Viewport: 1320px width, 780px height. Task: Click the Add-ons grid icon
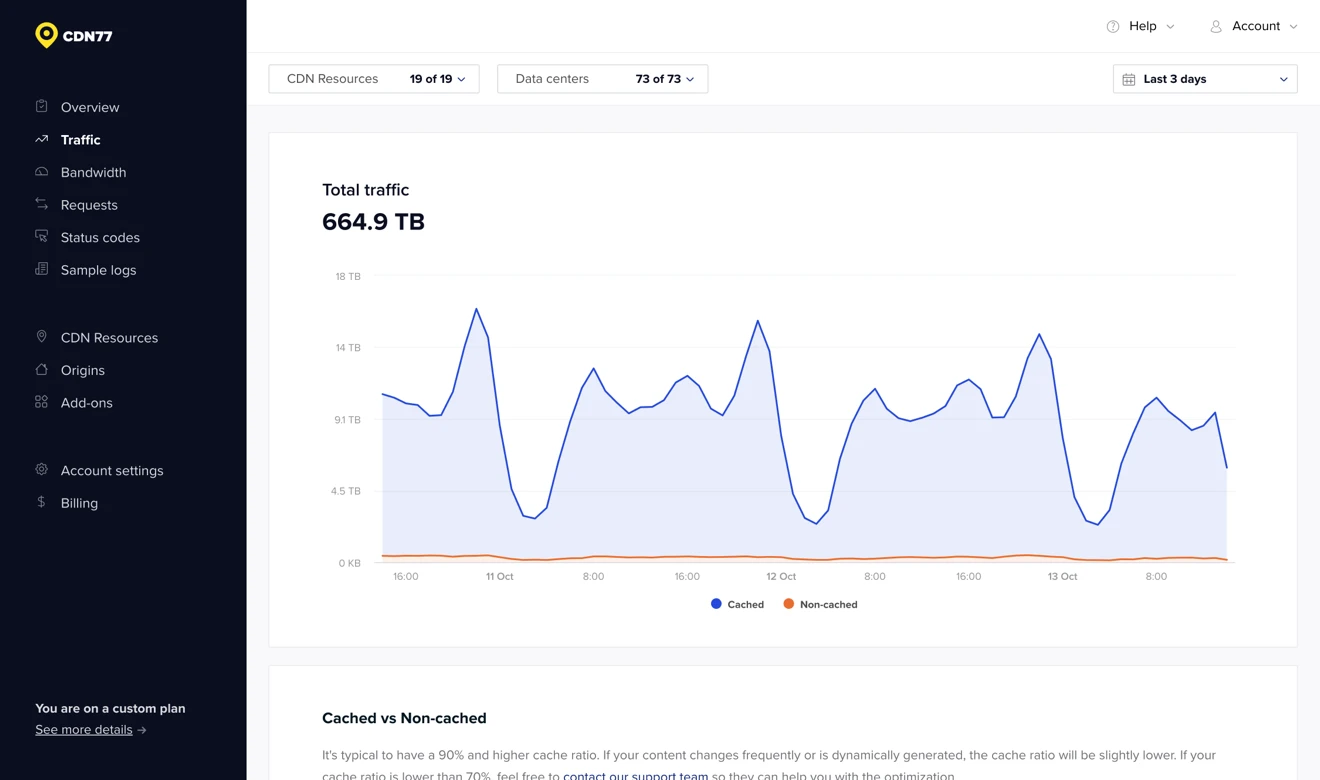(41, 402)
